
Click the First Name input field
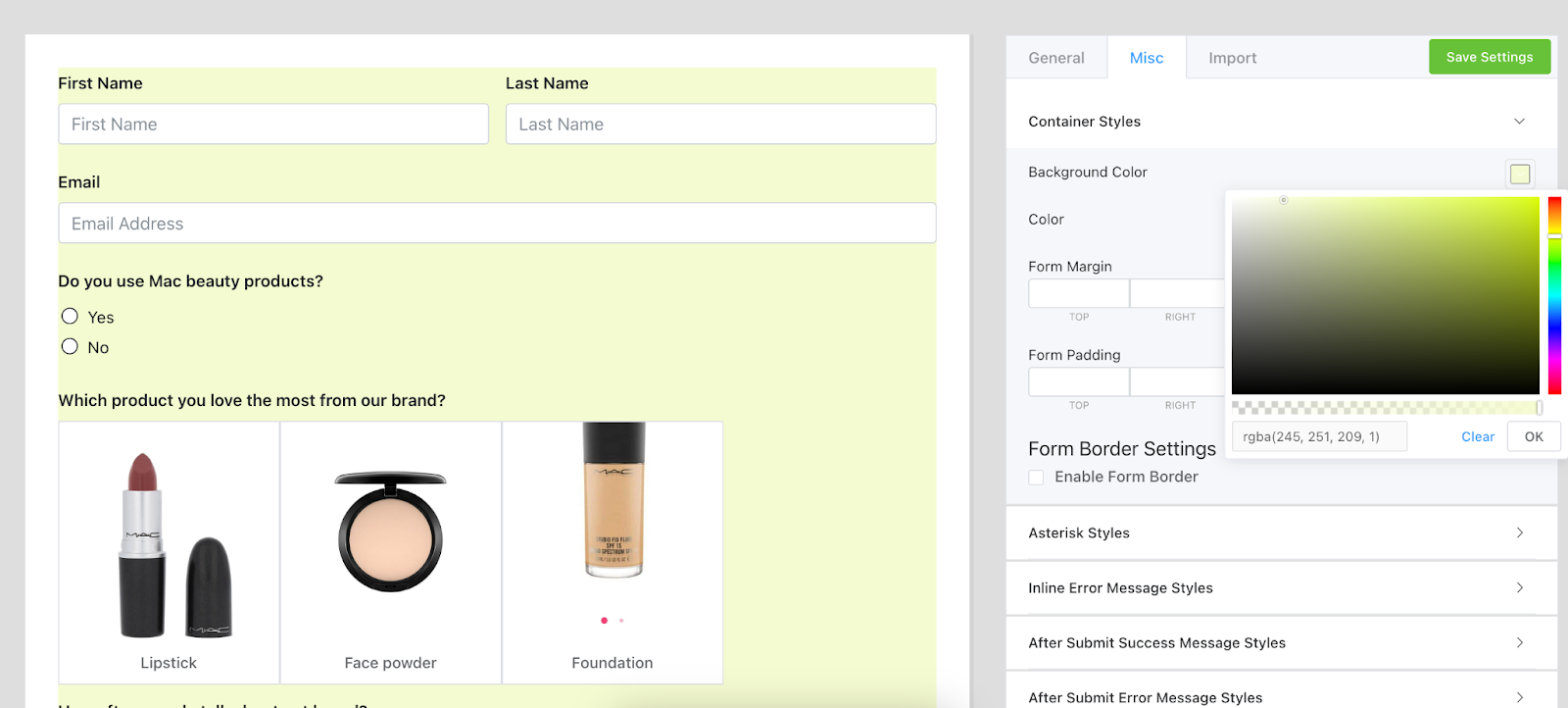(x=273, y=125)
